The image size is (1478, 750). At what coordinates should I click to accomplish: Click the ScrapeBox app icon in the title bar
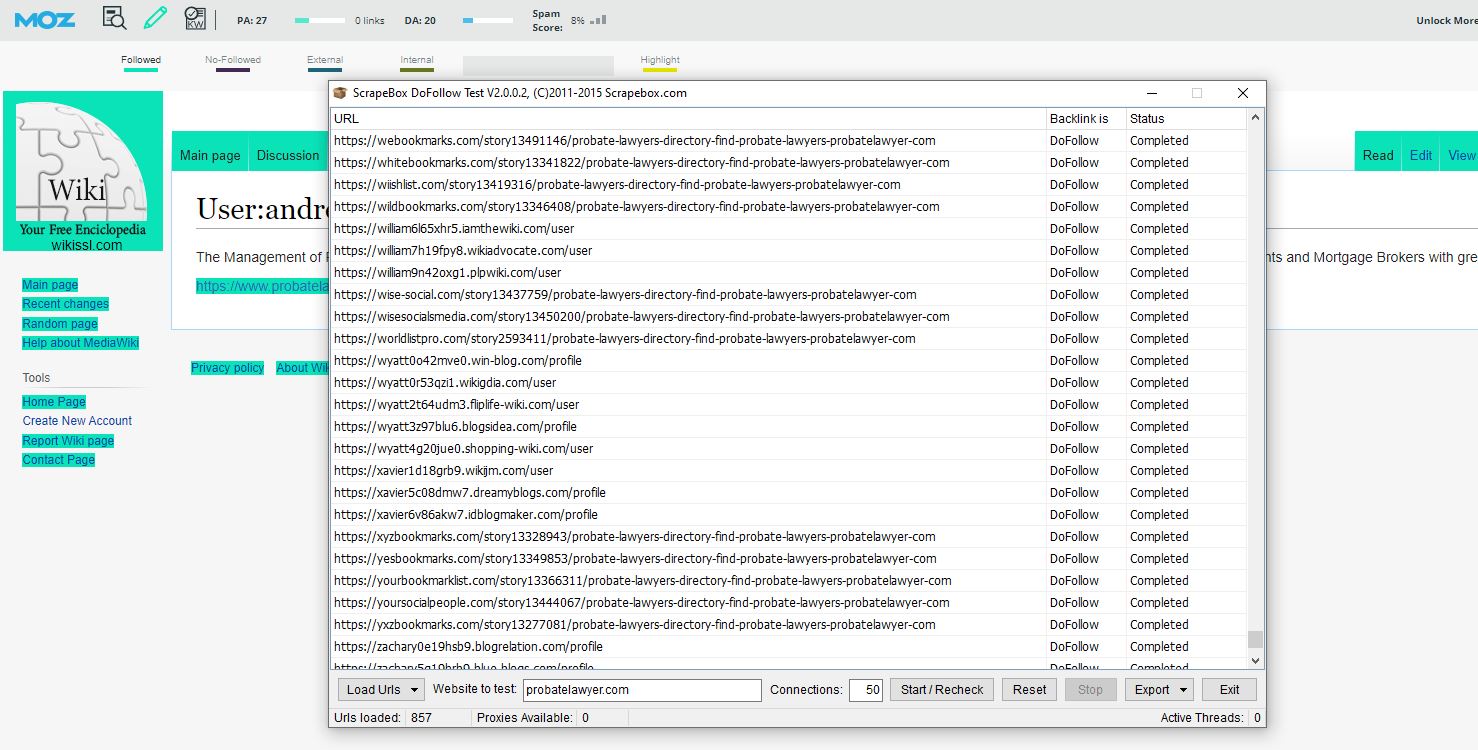coord(340,93)
